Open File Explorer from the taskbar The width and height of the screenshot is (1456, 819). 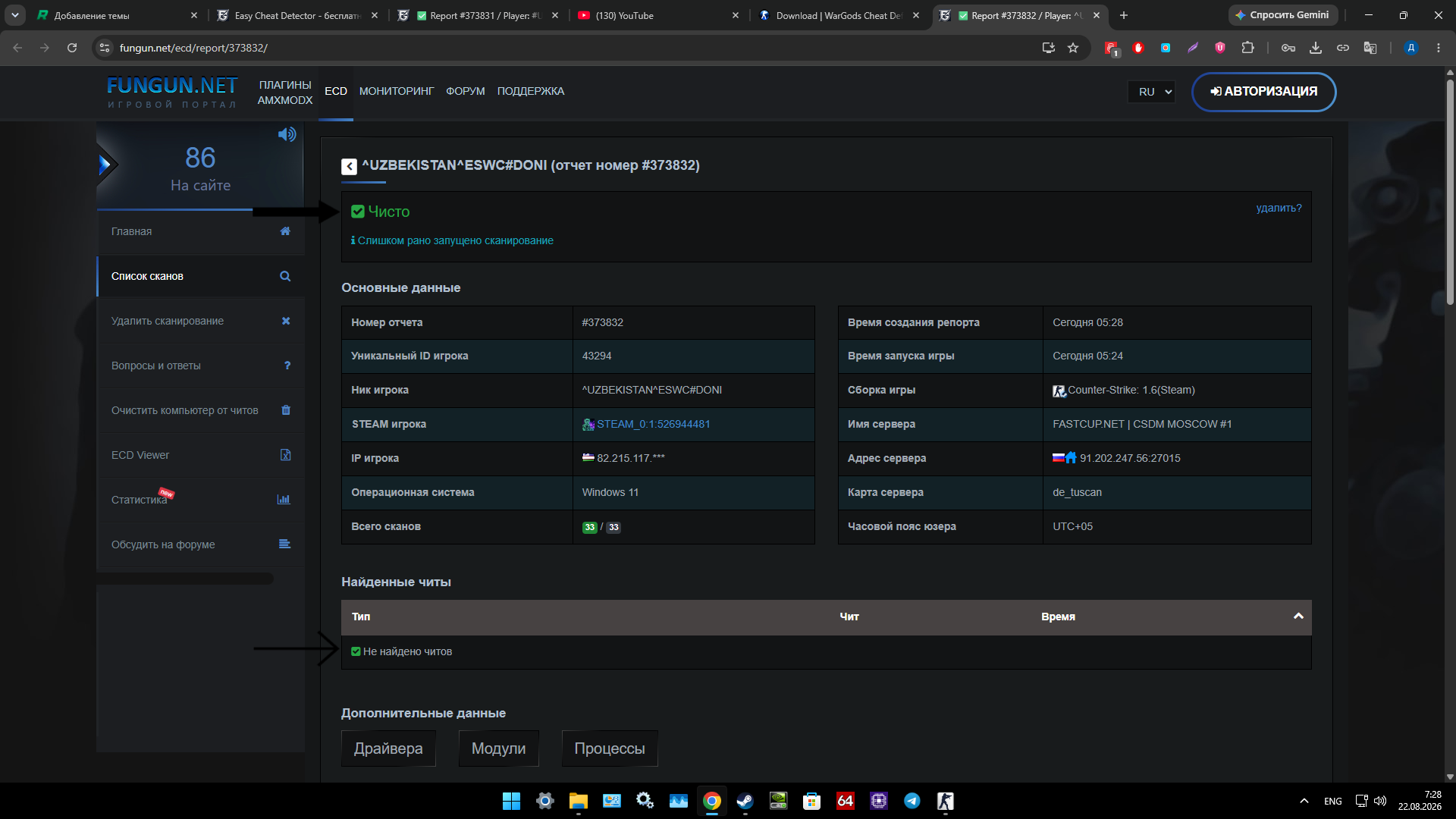(x=579, y=801)
